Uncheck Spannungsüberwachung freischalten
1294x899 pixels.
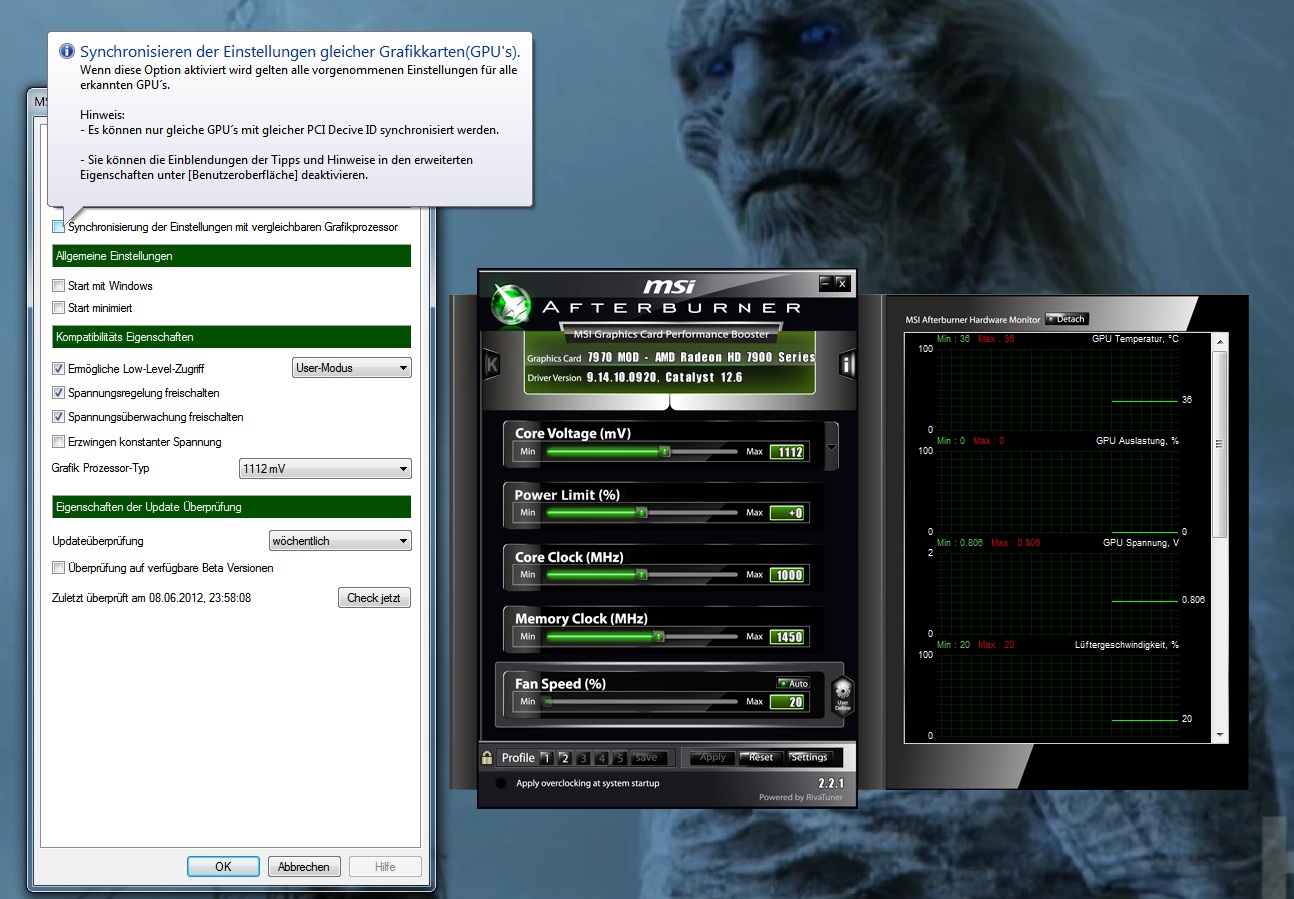(58, 417)
